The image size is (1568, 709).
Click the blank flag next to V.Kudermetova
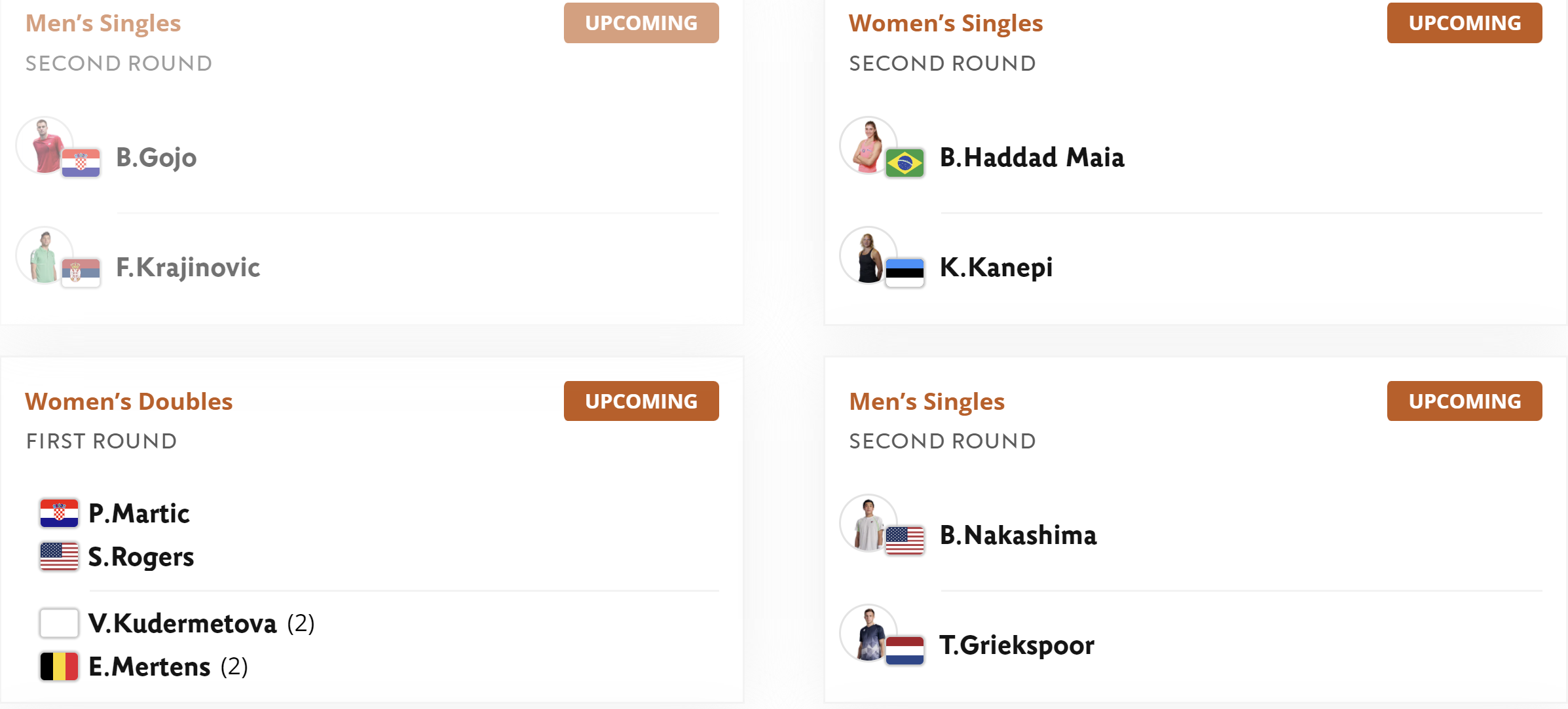coord(59,623)
